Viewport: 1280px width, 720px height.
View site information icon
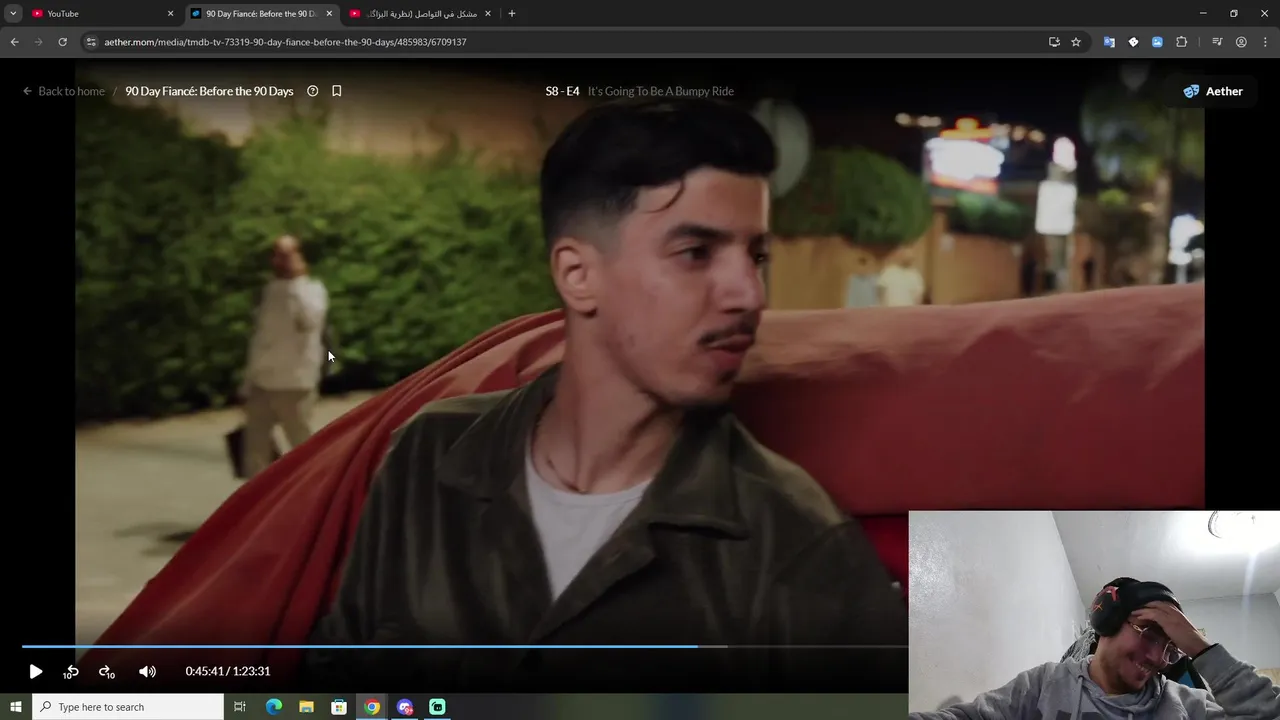91,42
